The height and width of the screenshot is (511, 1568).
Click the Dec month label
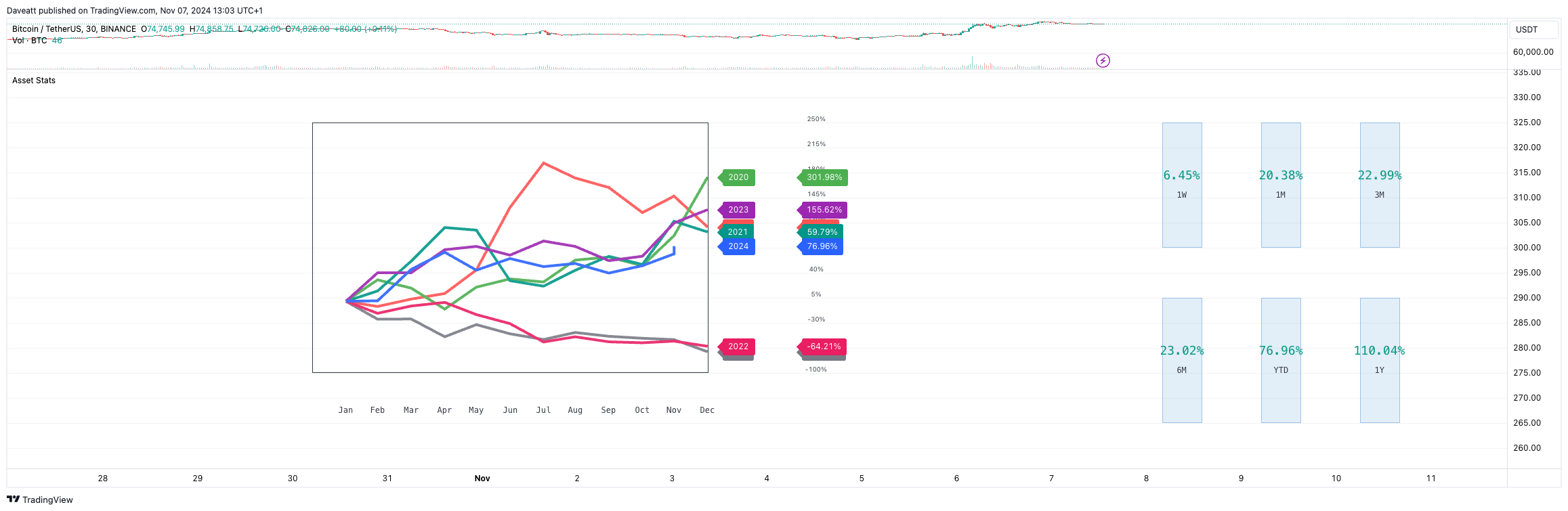point(707,410)
